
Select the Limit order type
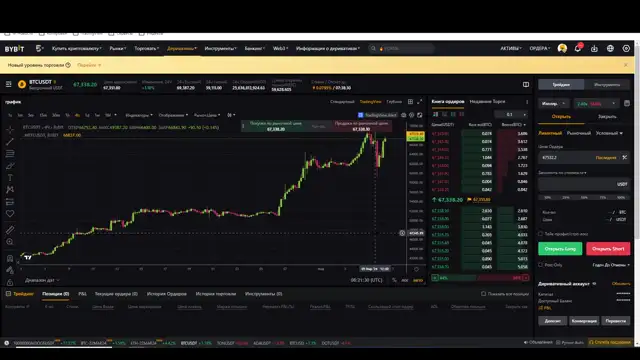550,133
